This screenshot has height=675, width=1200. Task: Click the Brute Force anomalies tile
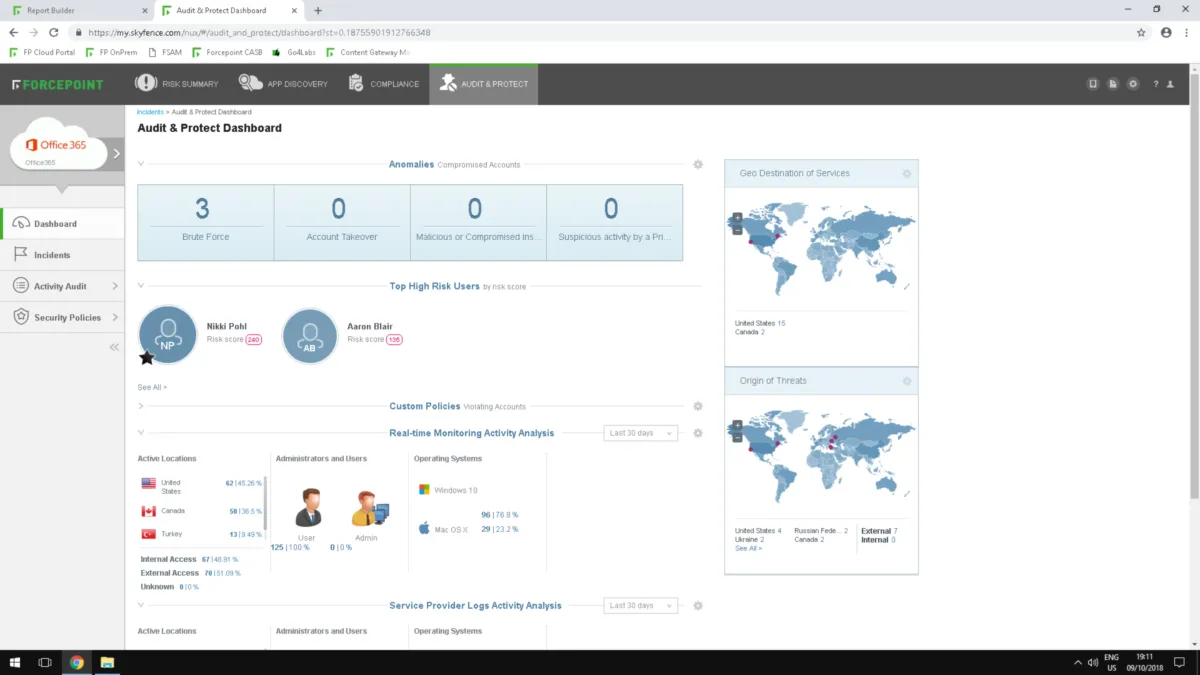(205, 222)
